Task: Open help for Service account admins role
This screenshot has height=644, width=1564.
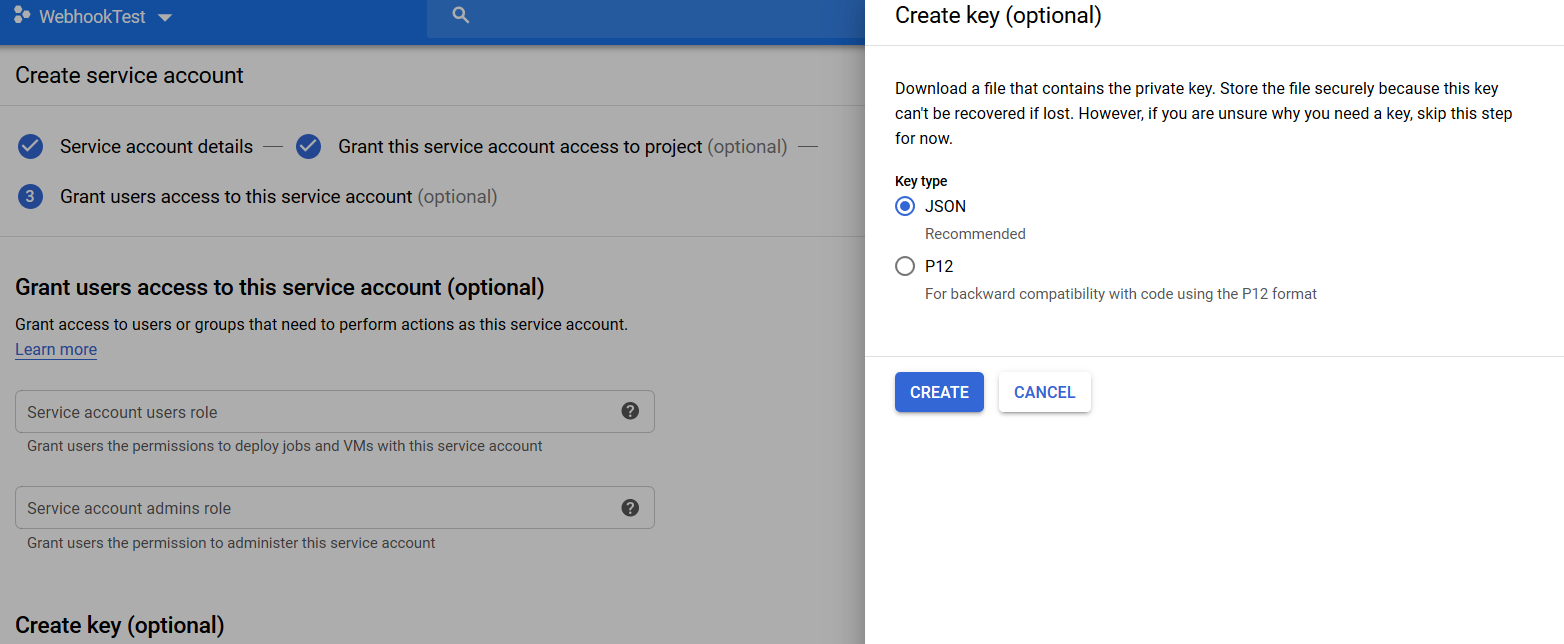Action: coord(630,507)
